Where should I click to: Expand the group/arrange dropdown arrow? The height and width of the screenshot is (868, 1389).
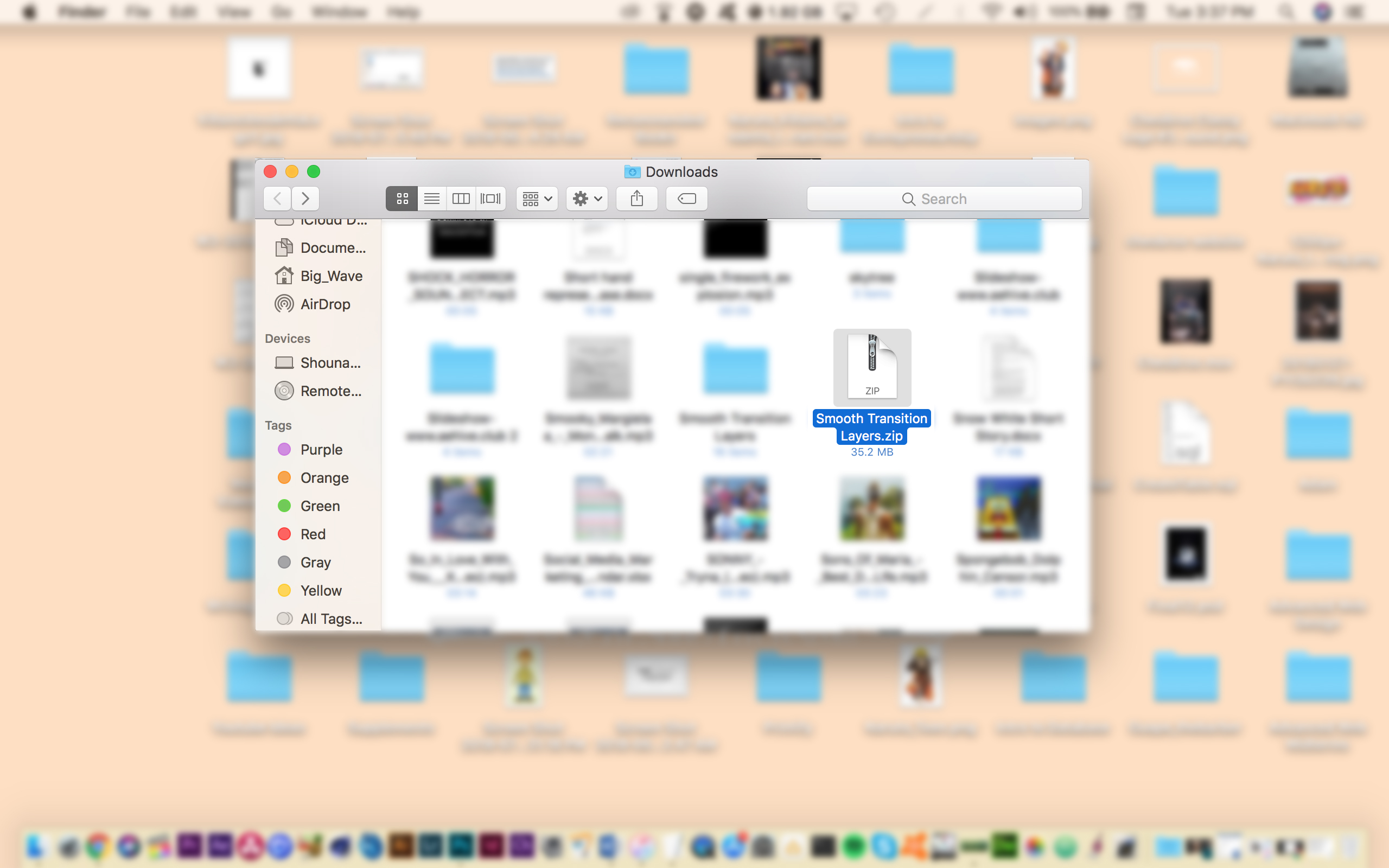click(x=548, y=199)
